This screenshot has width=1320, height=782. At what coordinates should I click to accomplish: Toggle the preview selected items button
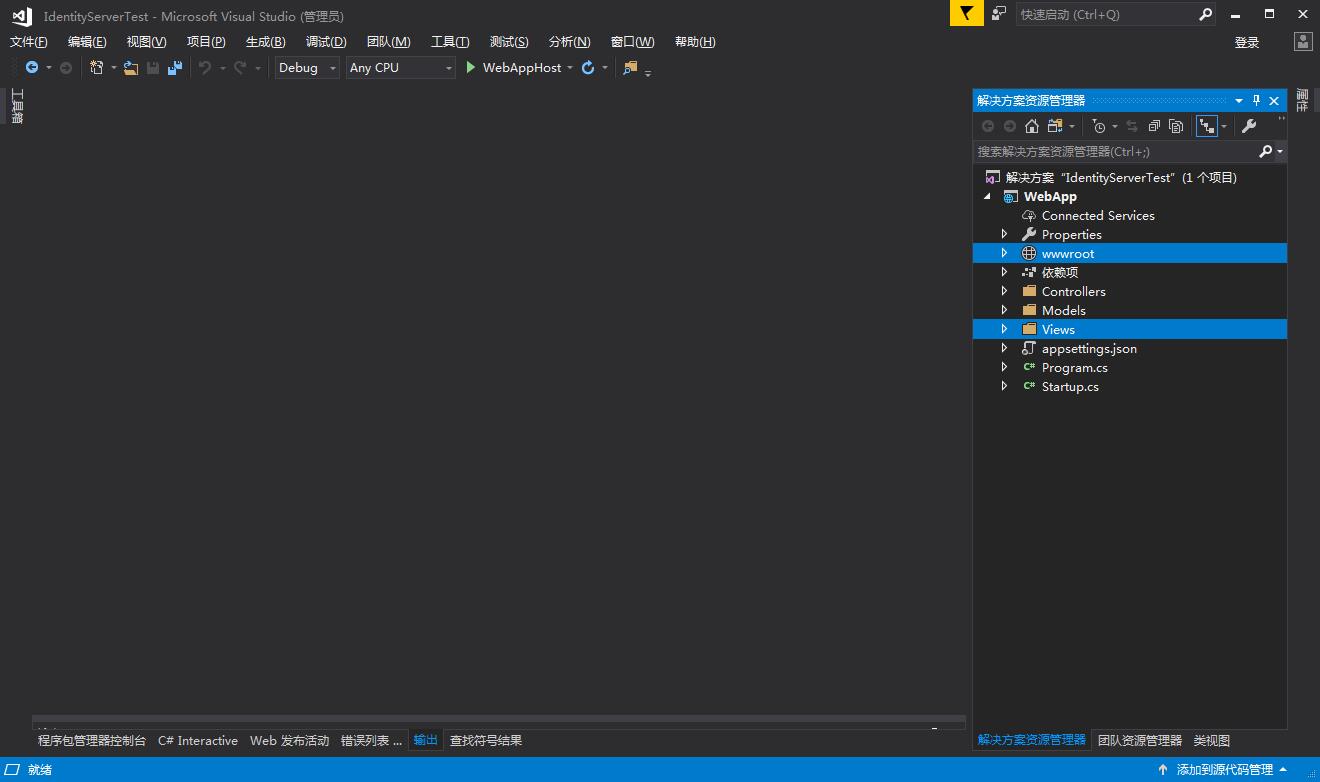1207,126
